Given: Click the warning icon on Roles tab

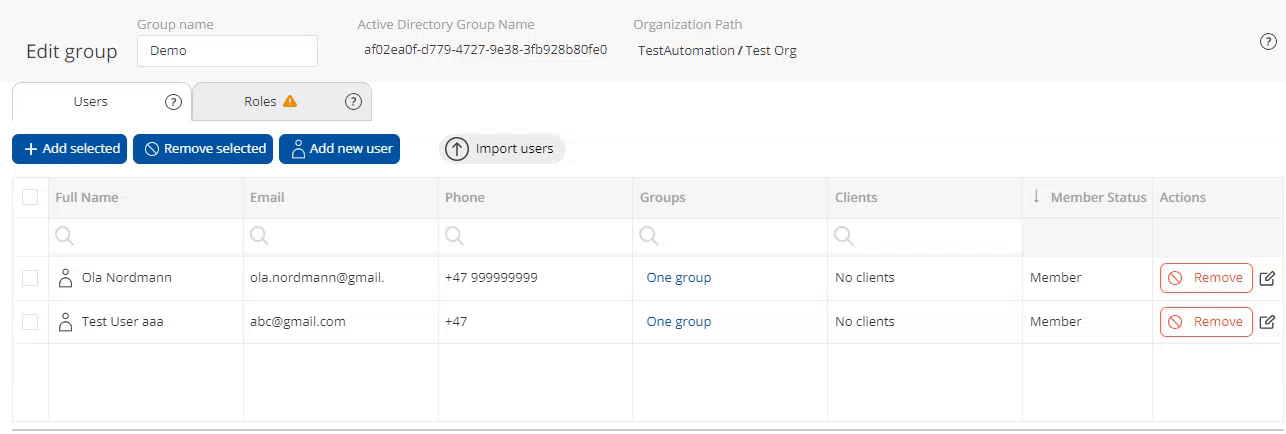Looking at the screenshot, I should [290, 101].
